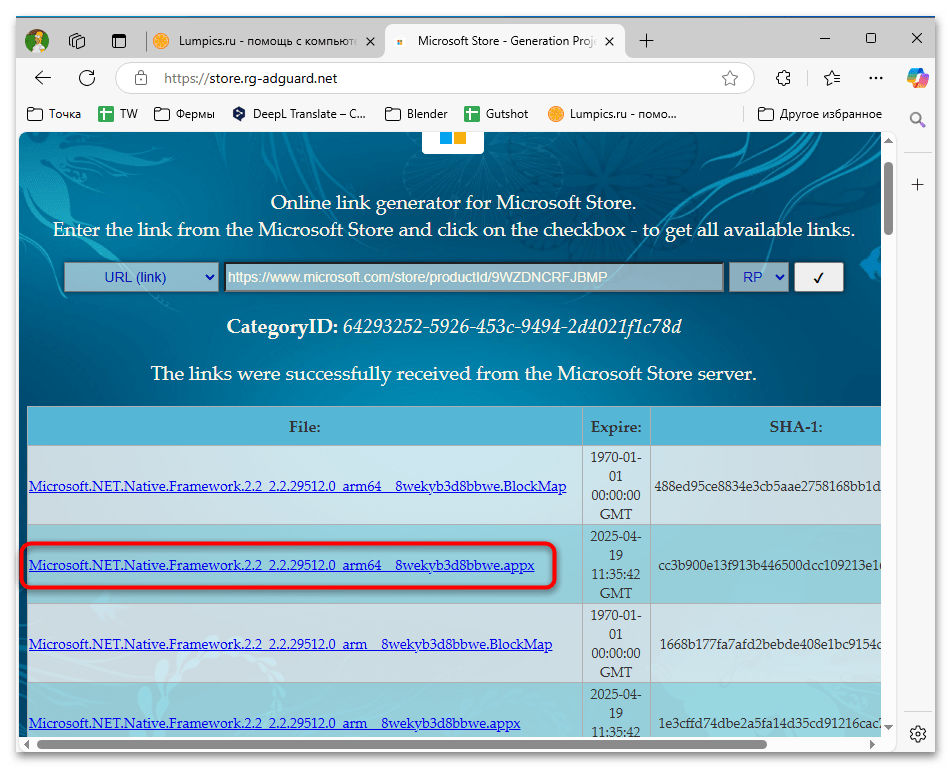Click the scroll down arrow
The height and width of the screenshot is (768, 951).
tap(889, 727)
